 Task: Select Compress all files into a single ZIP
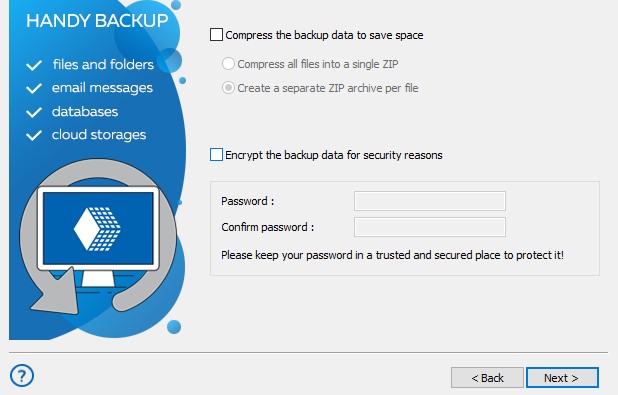coord(229,64)
